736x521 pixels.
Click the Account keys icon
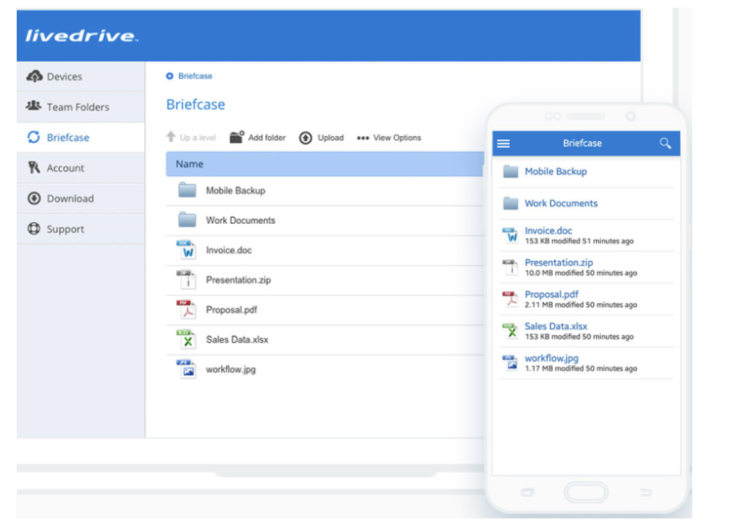(x=34, y=167)
